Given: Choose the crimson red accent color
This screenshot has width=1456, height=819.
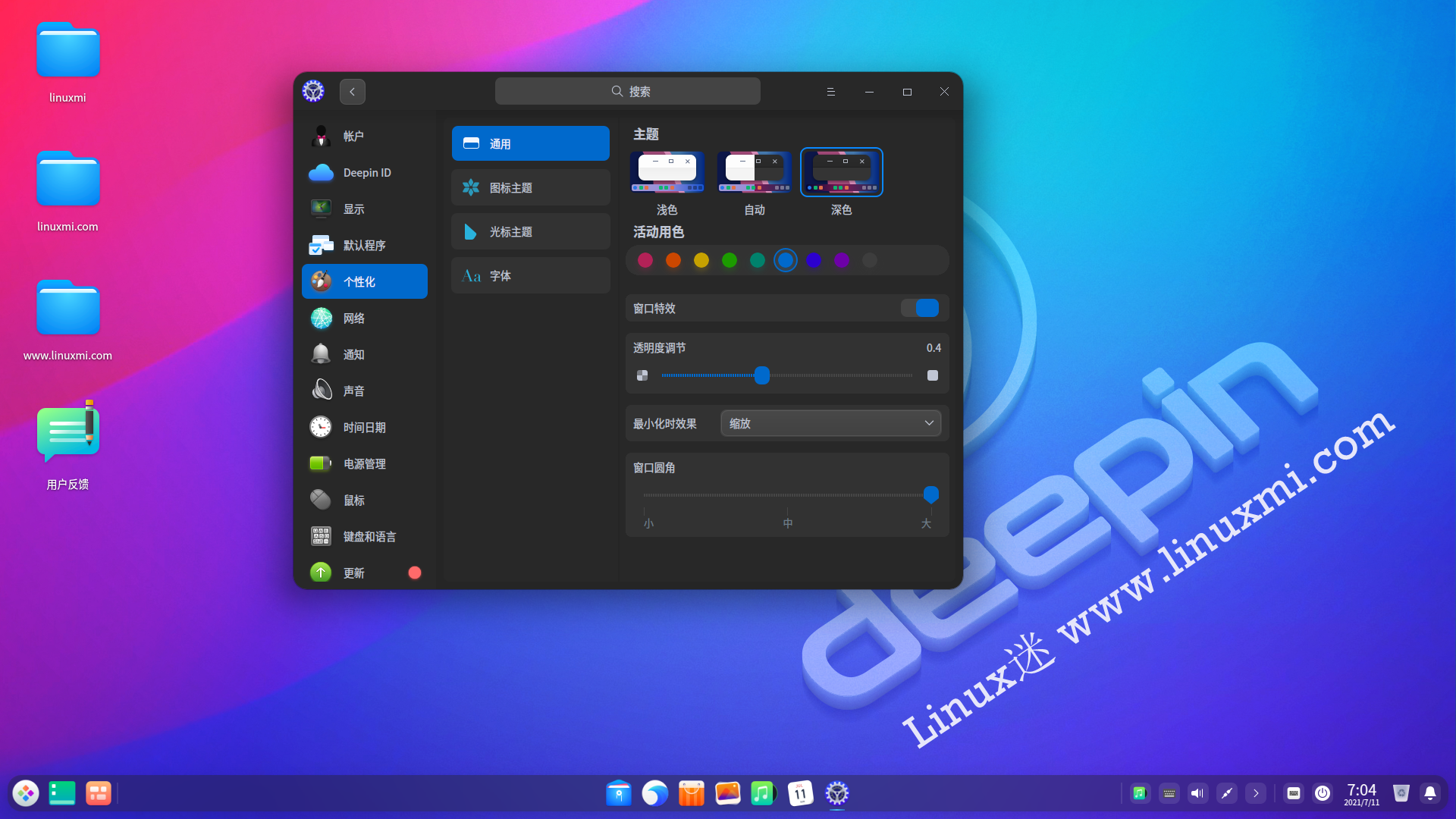Looking at the screenshot, I should 645,260.
